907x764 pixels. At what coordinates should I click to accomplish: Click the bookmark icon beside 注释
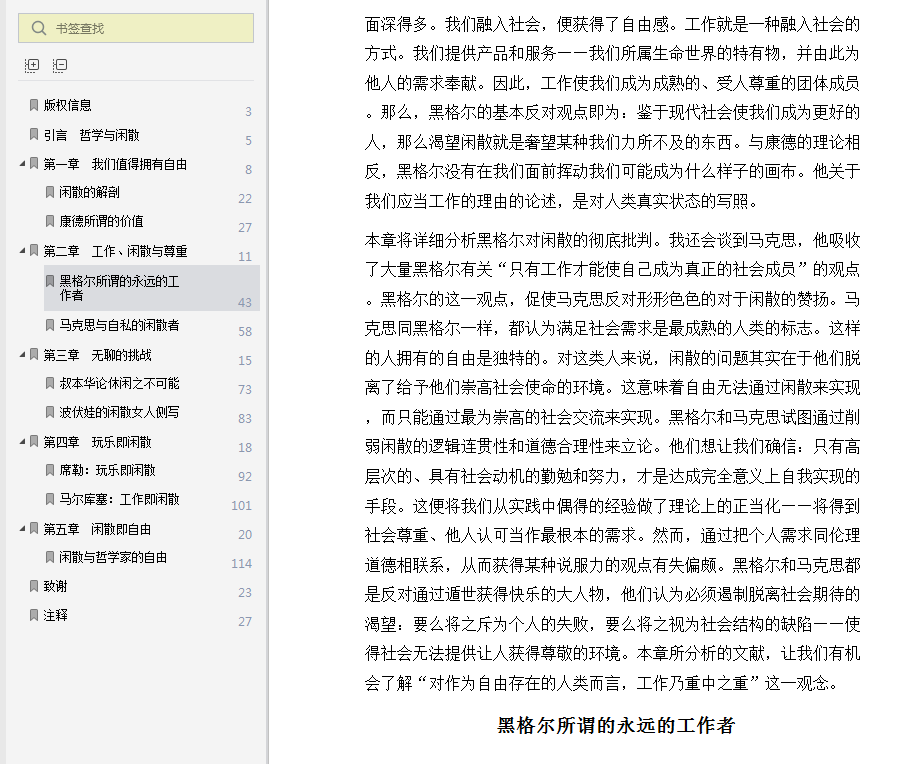coord(34,614)
